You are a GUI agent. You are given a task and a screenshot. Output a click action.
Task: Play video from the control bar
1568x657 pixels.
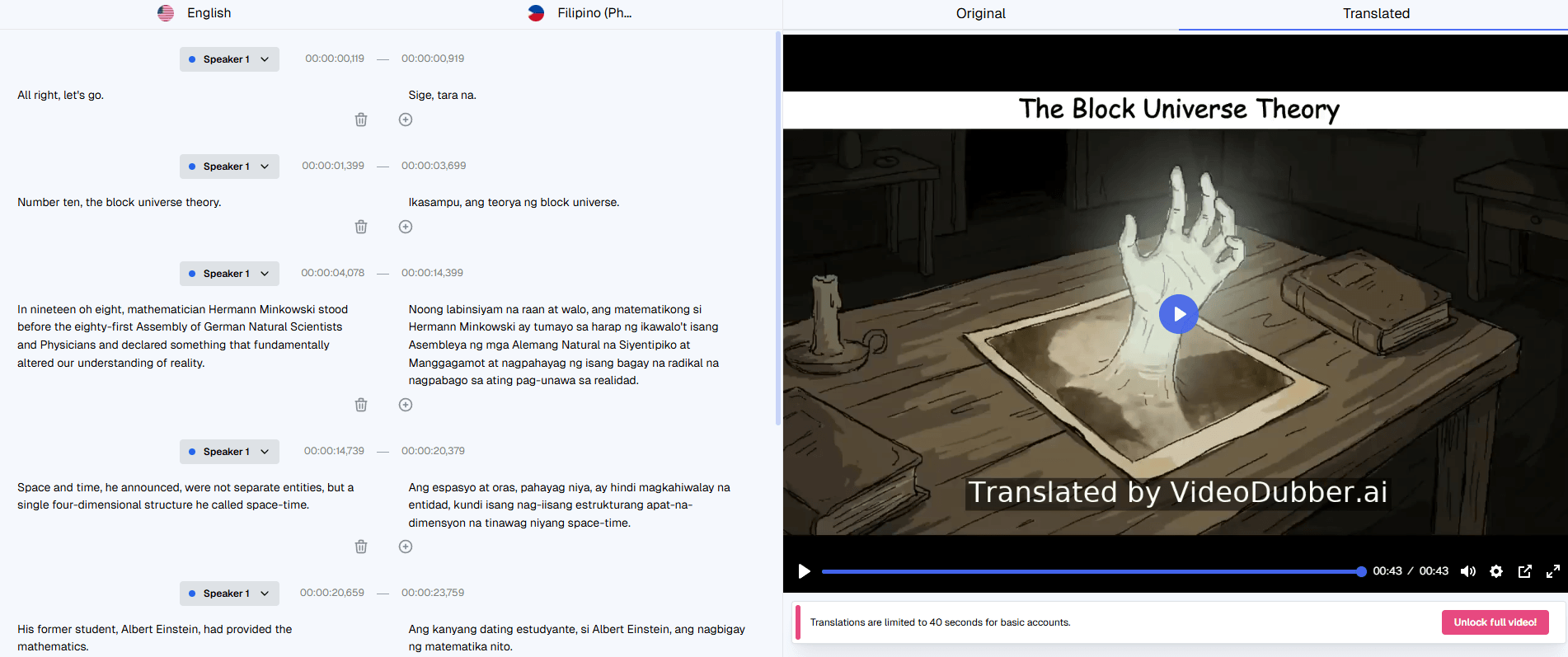tap(804, 571)
